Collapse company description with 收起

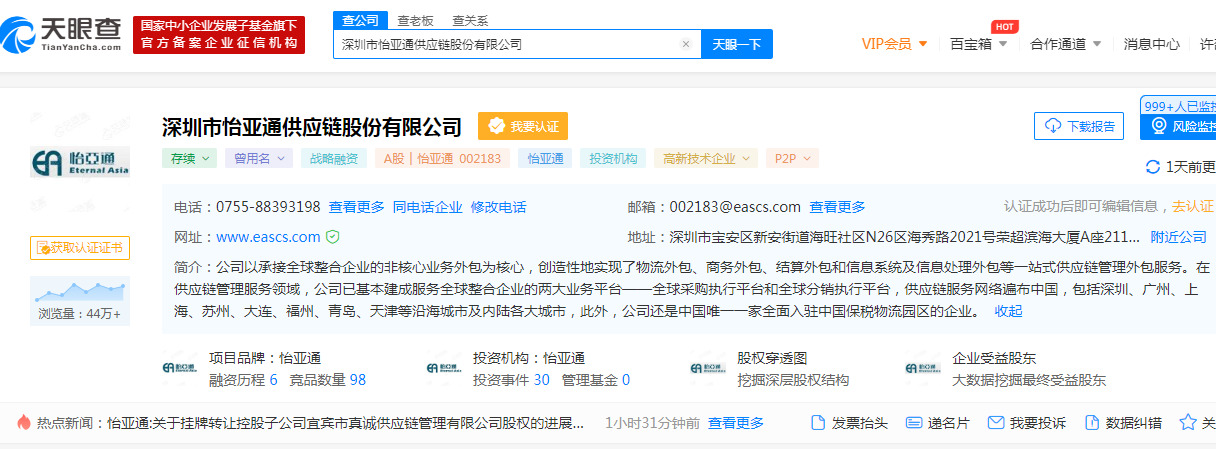point(1008,311)
